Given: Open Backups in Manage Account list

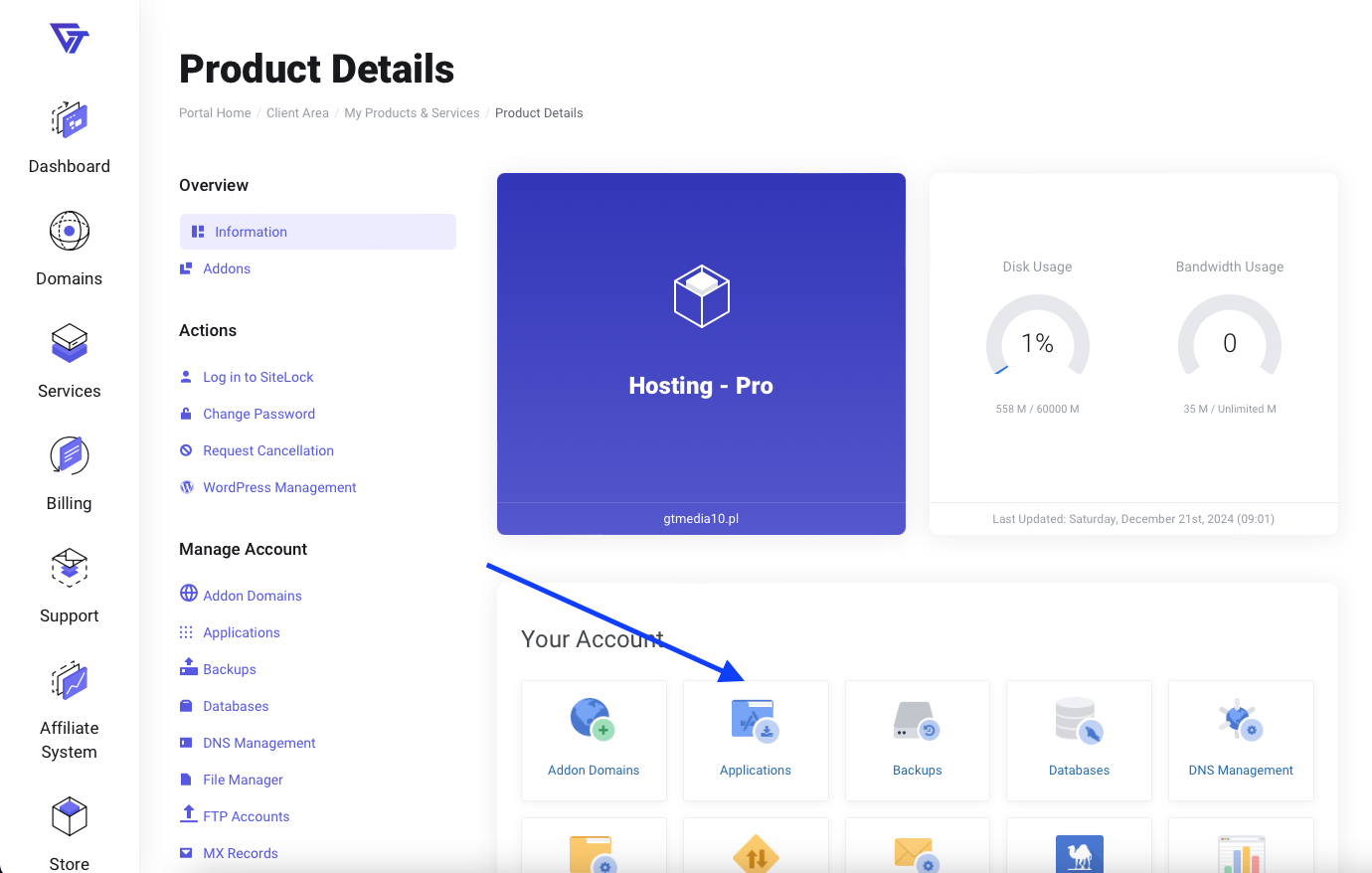Looking at the screenshot, I should (x=230, y=669).
